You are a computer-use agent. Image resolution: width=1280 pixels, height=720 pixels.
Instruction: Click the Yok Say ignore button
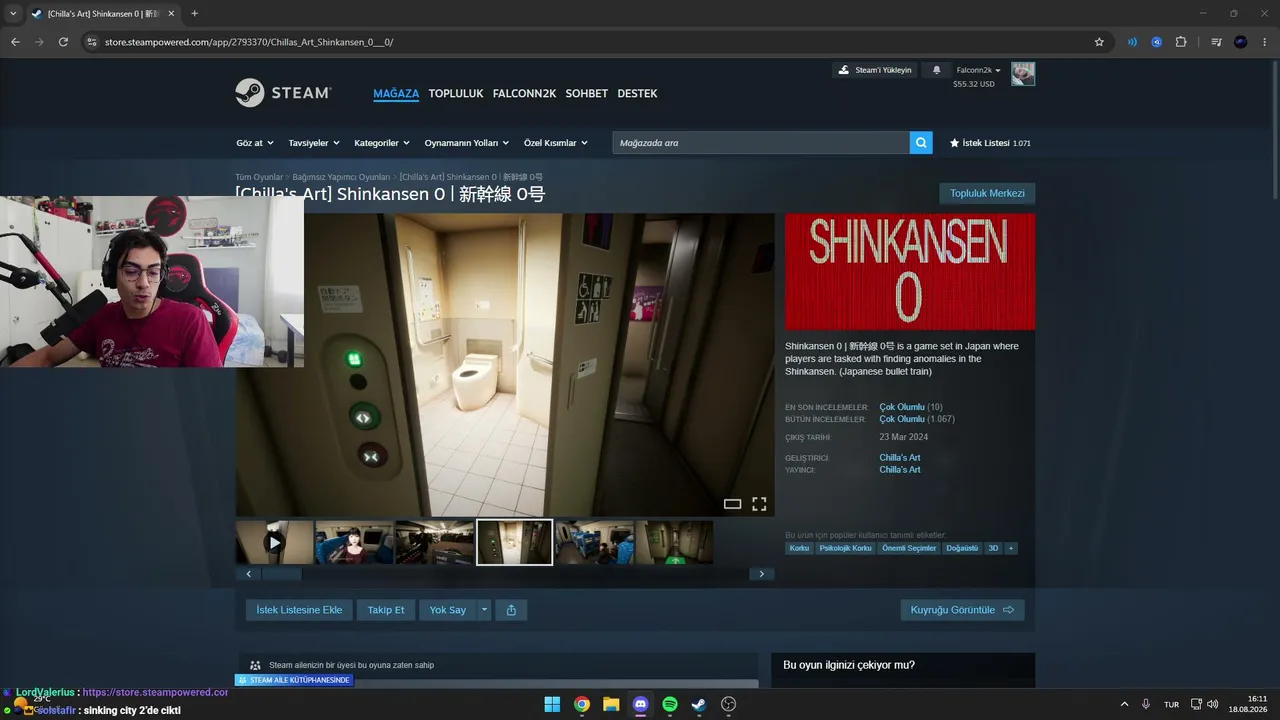pyautogui.click(x=448, y=610)
